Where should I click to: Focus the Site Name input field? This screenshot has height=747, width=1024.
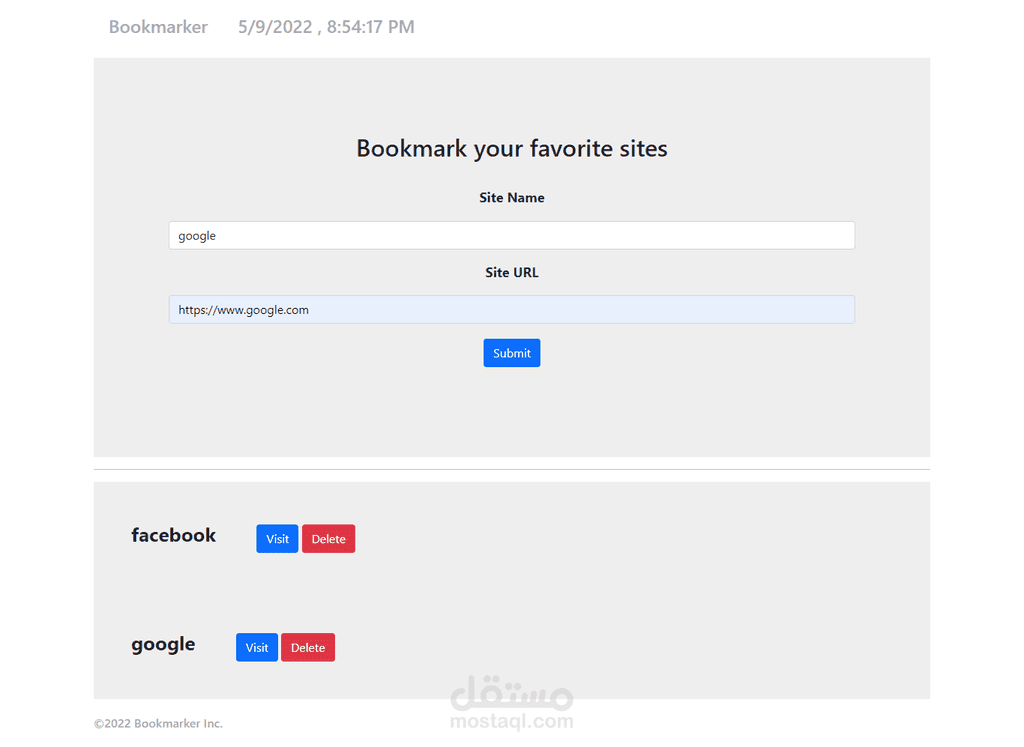511,236
